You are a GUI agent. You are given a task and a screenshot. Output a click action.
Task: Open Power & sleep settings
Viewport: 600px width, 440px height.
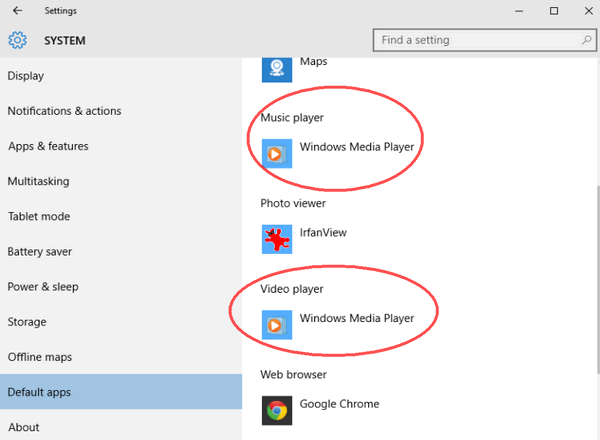[x=121, y=287]
